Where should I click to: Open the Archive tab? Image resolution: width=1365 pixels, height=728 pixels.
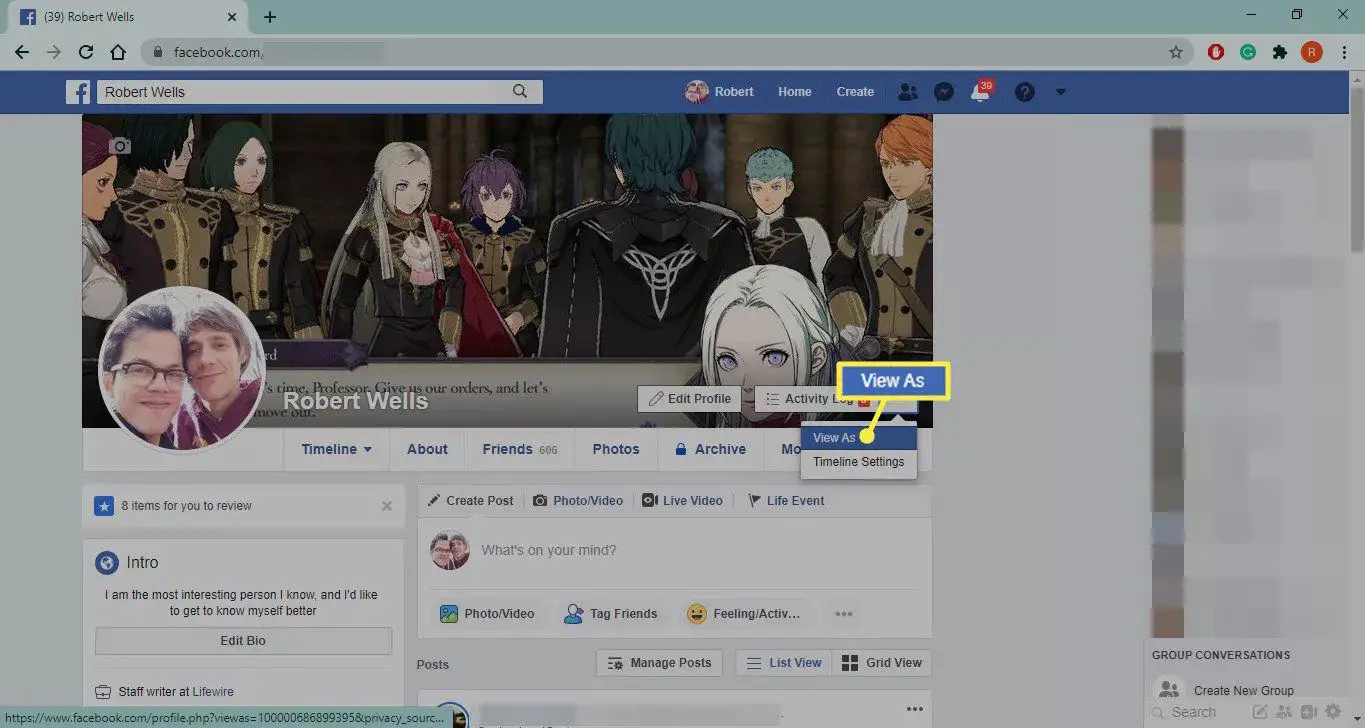coord(710,449)
